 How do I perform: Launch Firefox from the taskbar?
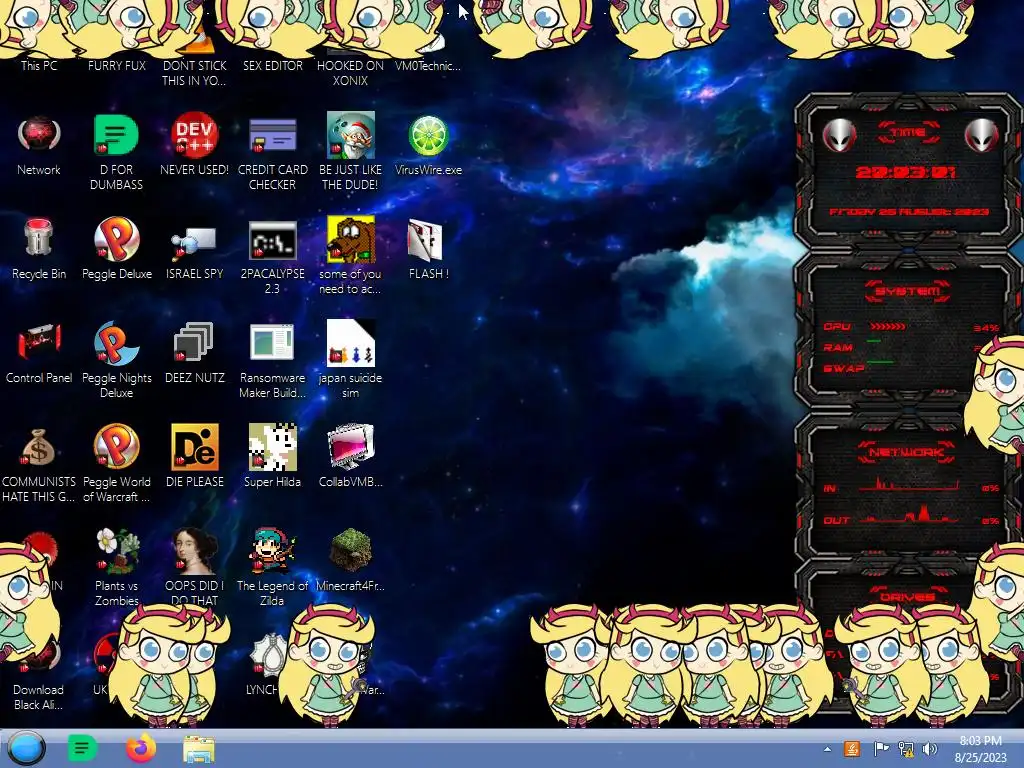click(x=140, y=748)
